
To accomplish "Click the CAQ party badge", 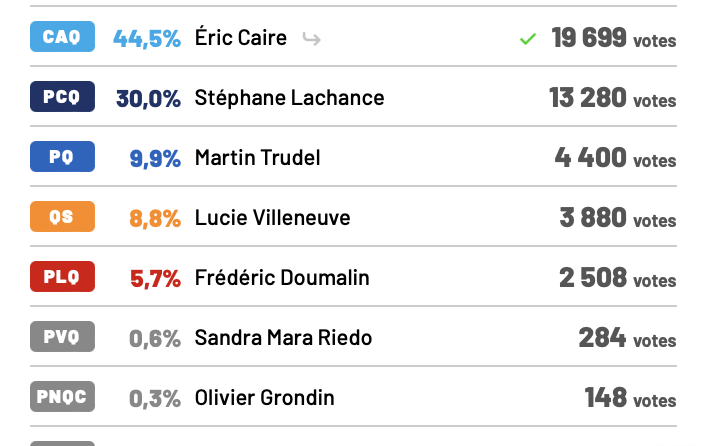I will (x=62, y=36).
